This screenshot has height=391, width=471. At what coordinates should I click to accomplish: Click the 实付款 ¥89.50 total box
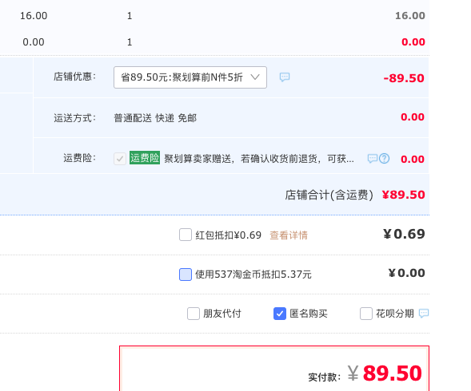tap(274, 368)
